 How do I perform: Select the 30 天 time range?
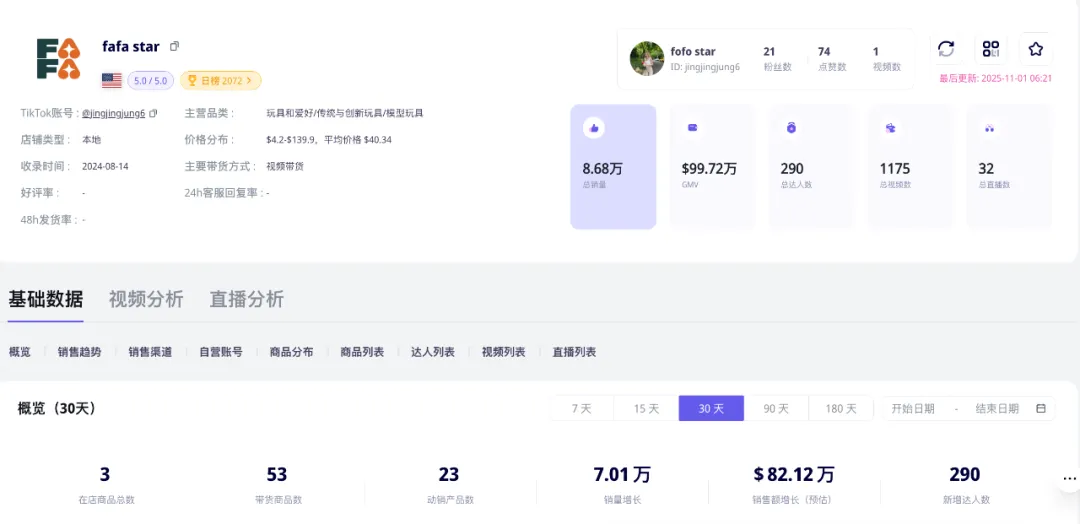point(712,408)
